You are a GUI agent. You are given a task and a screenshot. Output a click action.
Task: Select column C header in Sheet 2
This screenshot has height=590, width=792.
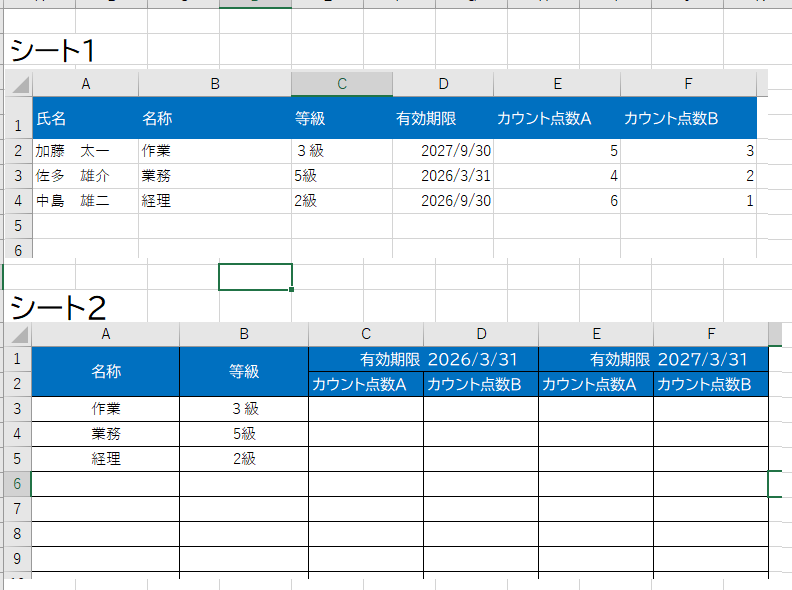tap(366, 334)
